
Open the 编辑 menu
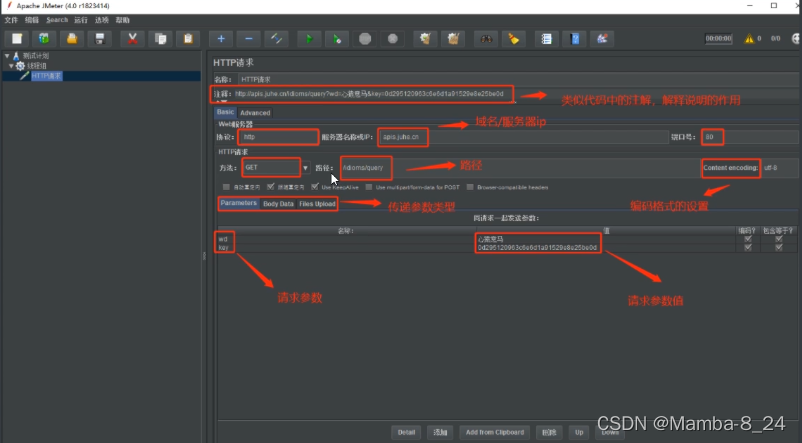coord(32,20)
